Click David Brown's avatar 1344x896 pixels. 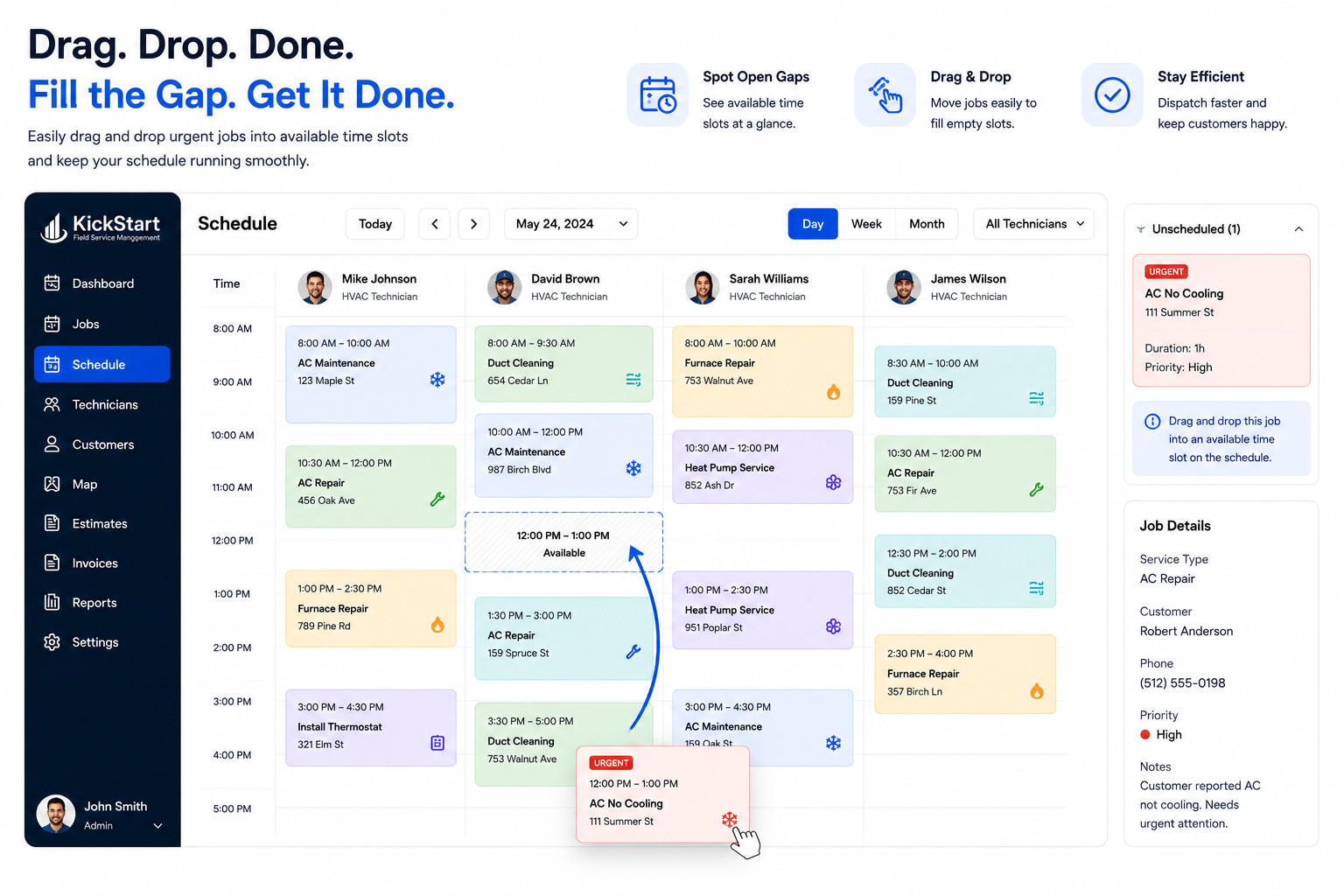tap(504, 287)
